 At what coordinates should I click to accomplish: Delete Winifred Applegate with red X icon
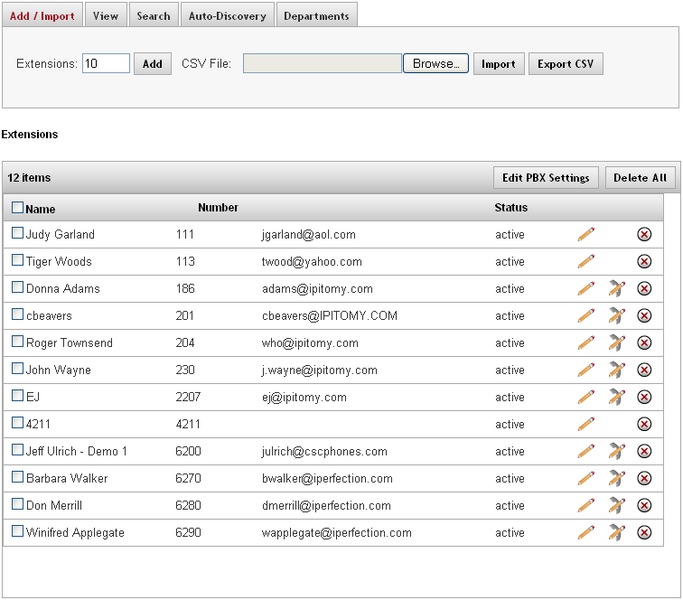click(644, 532)
